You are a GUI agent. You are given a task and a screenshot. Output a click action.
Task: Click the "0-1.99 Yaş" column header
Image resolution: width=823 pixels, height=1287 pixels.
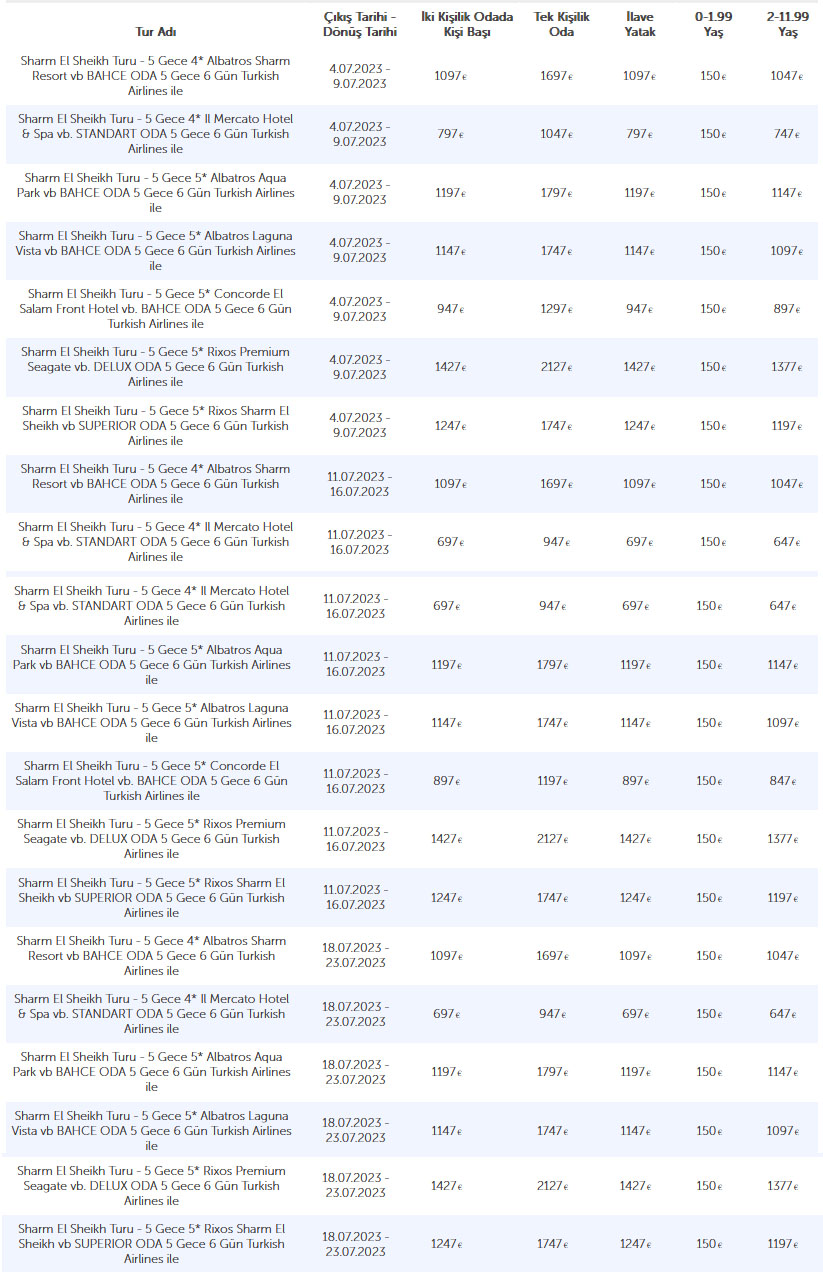tap(712, 25)
